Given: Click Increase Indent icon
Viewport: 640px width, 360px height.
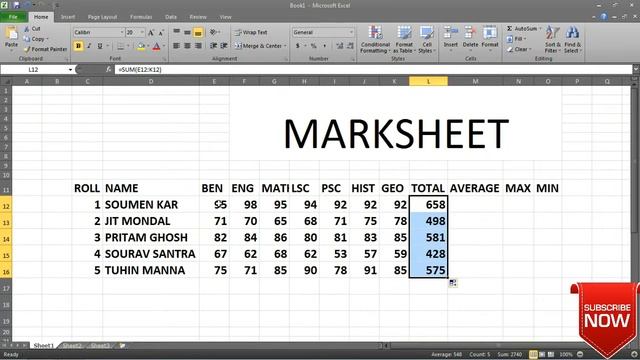Looking at the screenshot, I should 224,46.
